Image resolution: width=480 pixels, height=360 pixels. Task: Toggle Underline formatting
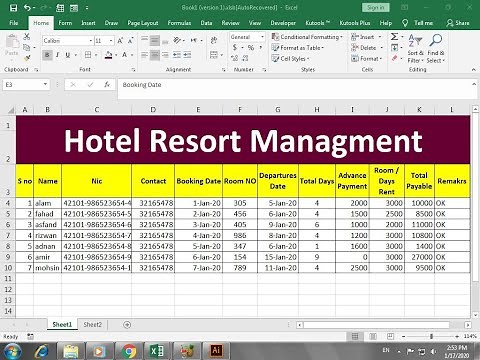pos(68,55)
